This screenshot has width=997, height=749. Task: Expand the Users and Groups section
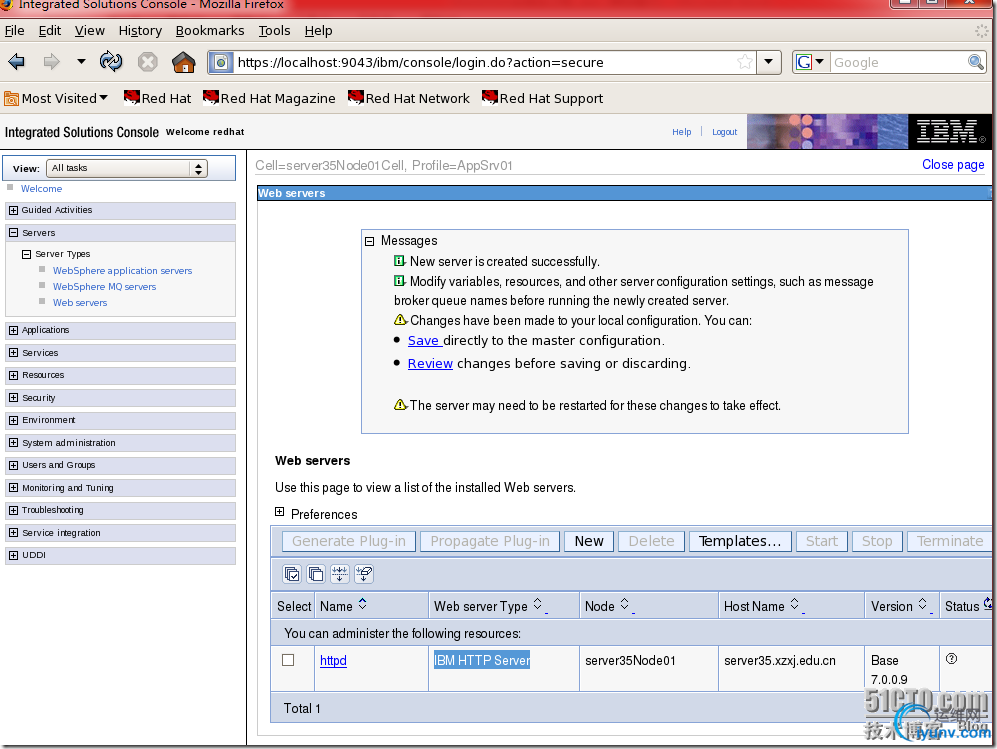[x=13, y=465]
